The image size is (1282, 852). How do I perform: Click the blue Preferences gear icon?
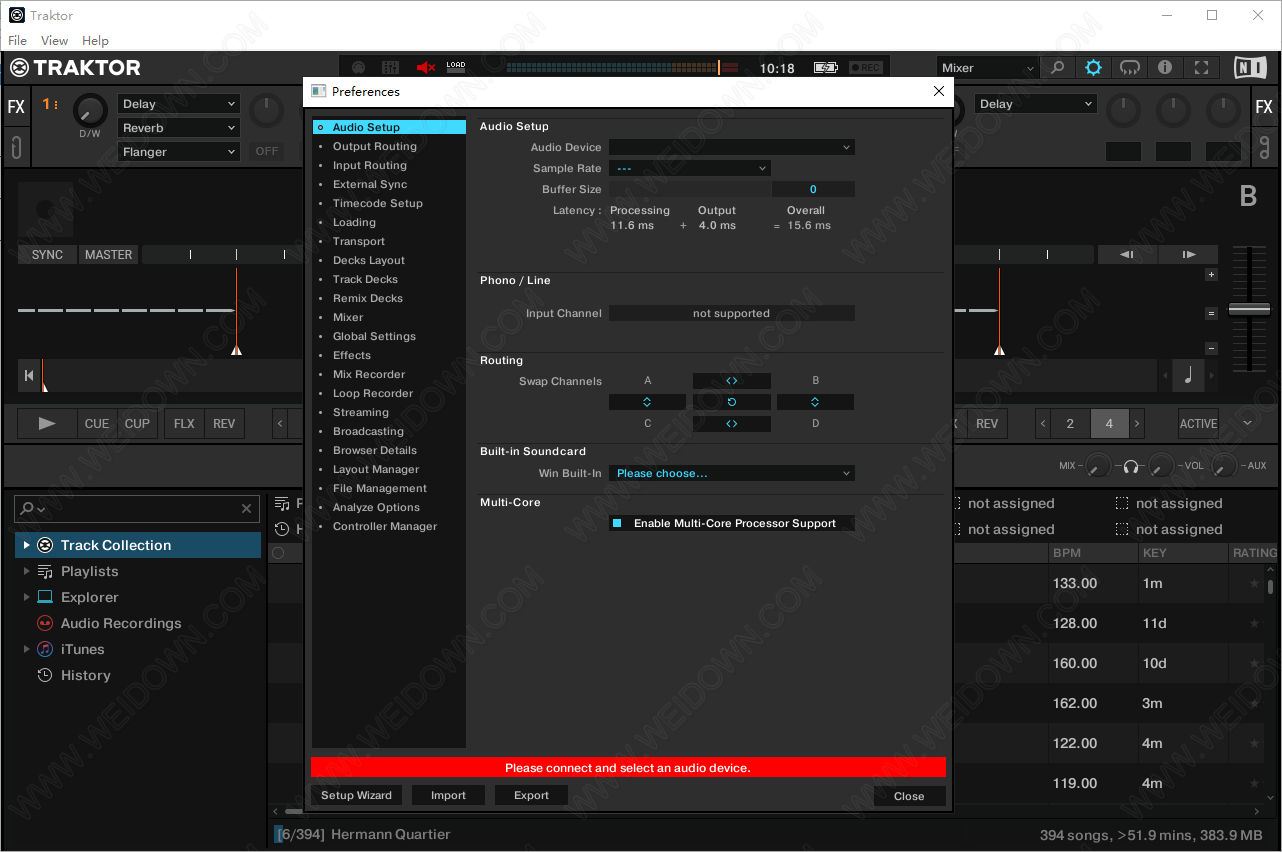point(1093,68)
